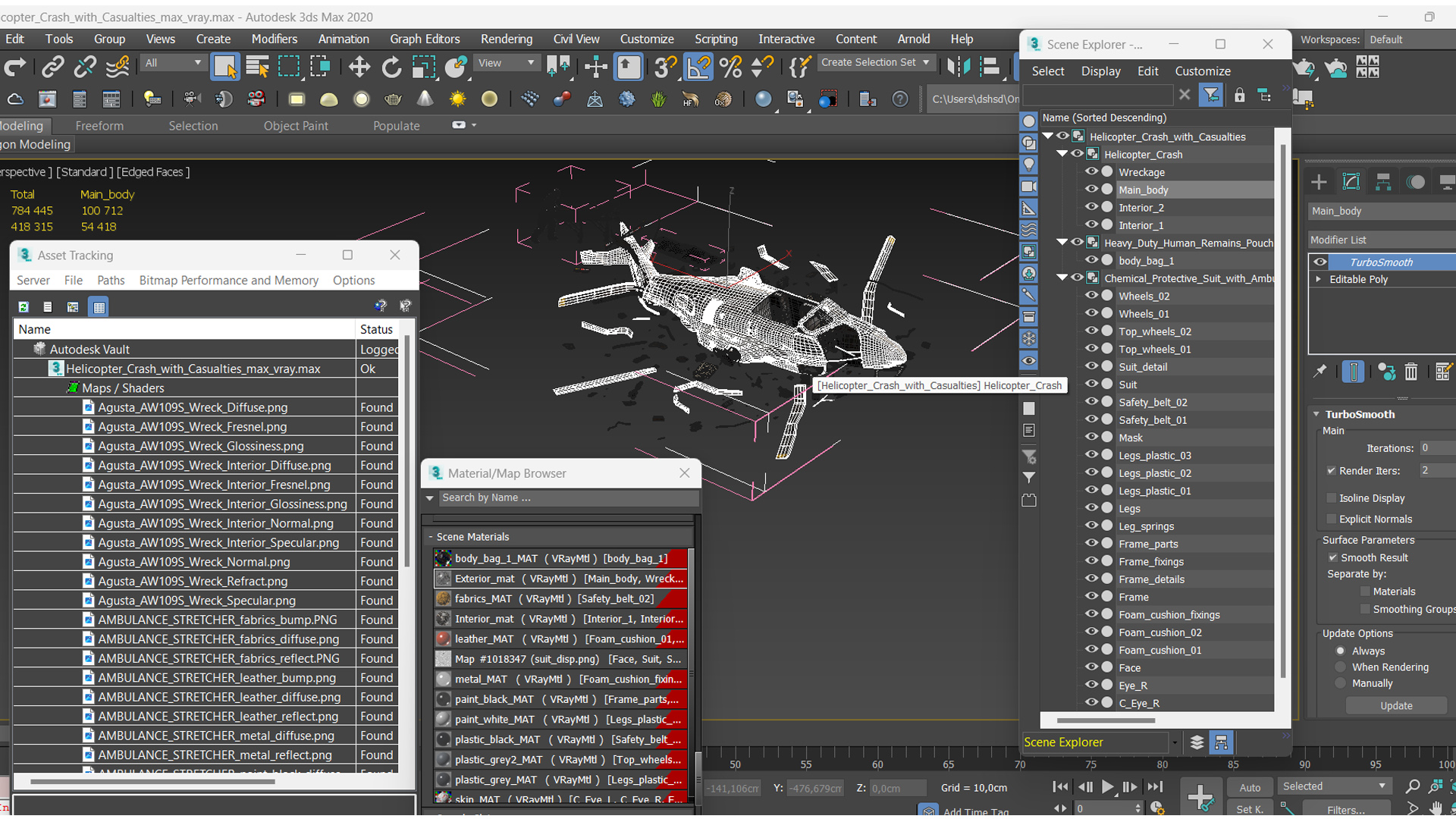Image resolution: width=1456 pixels, height=819 pixels.
Task: Collapse the TurboSmooth rollout
Action: coord(1317,414)
